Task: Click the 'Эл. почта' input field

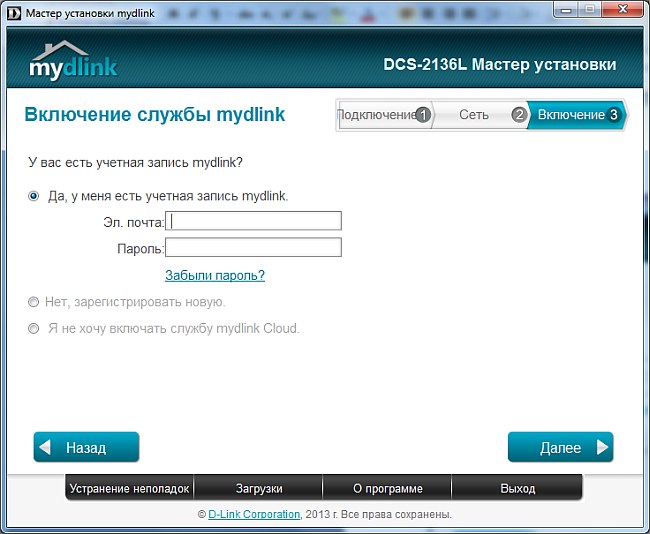Action: coord(254,221)
